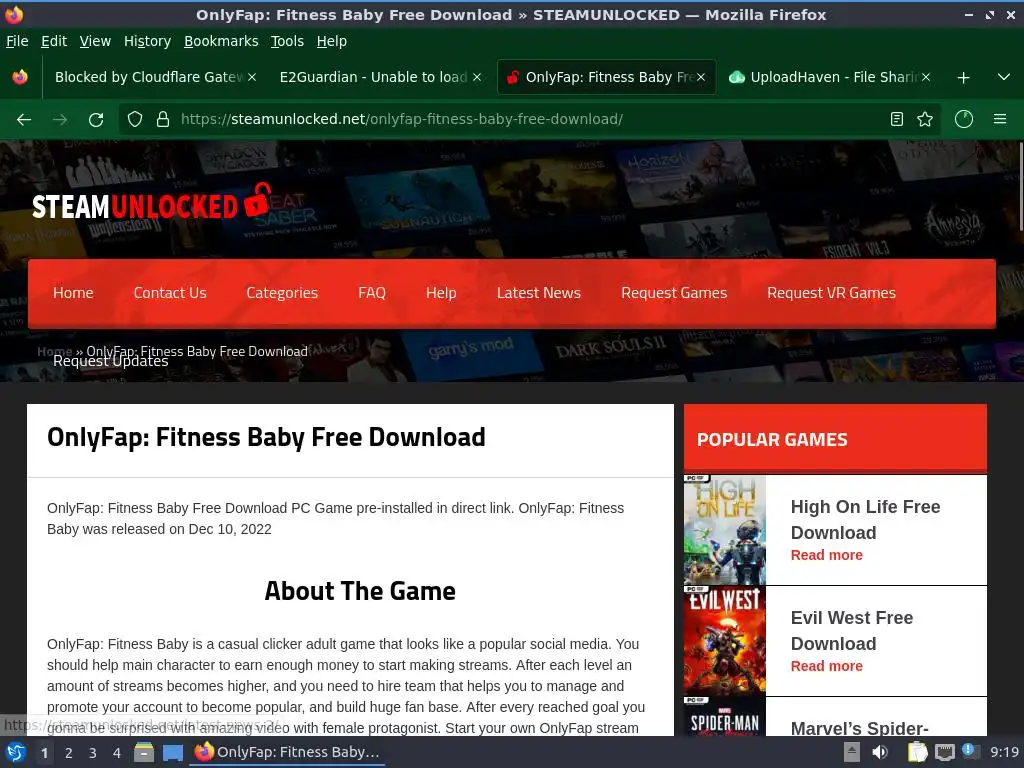Open notification tray icon with badge
Viewport: 1024px width, 768px height.
coord(970,751)
